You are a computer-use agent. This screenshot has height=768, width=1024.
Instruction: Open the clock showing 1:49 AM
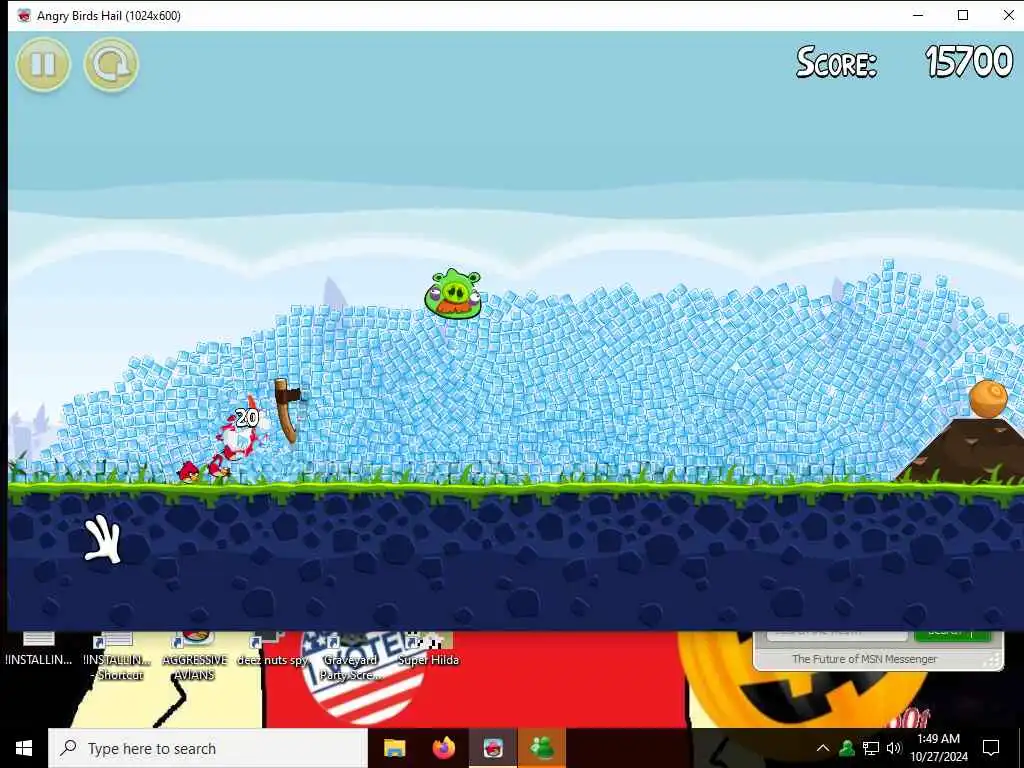(938, 748)
